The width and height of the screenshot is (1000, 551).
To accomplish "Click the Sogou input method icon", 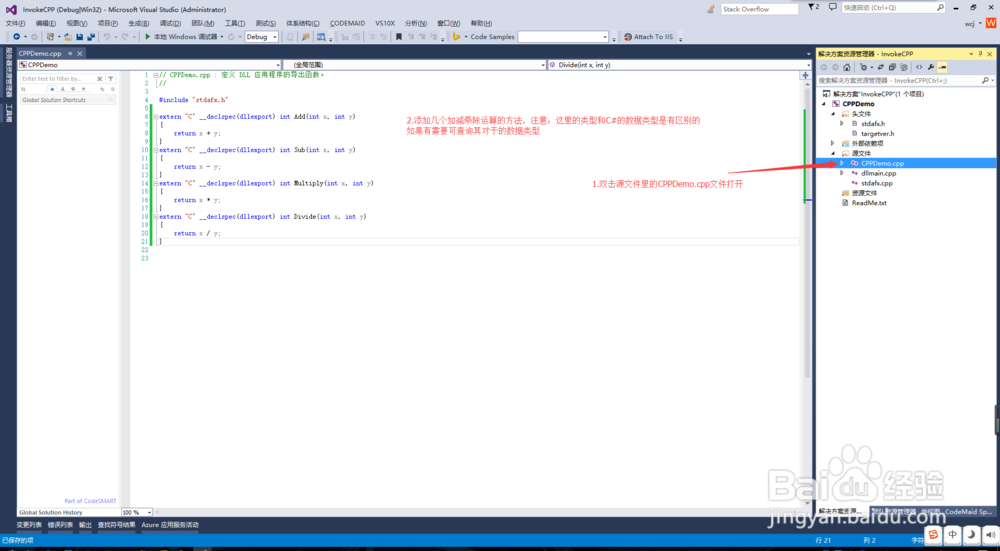I will pos(933,534).
